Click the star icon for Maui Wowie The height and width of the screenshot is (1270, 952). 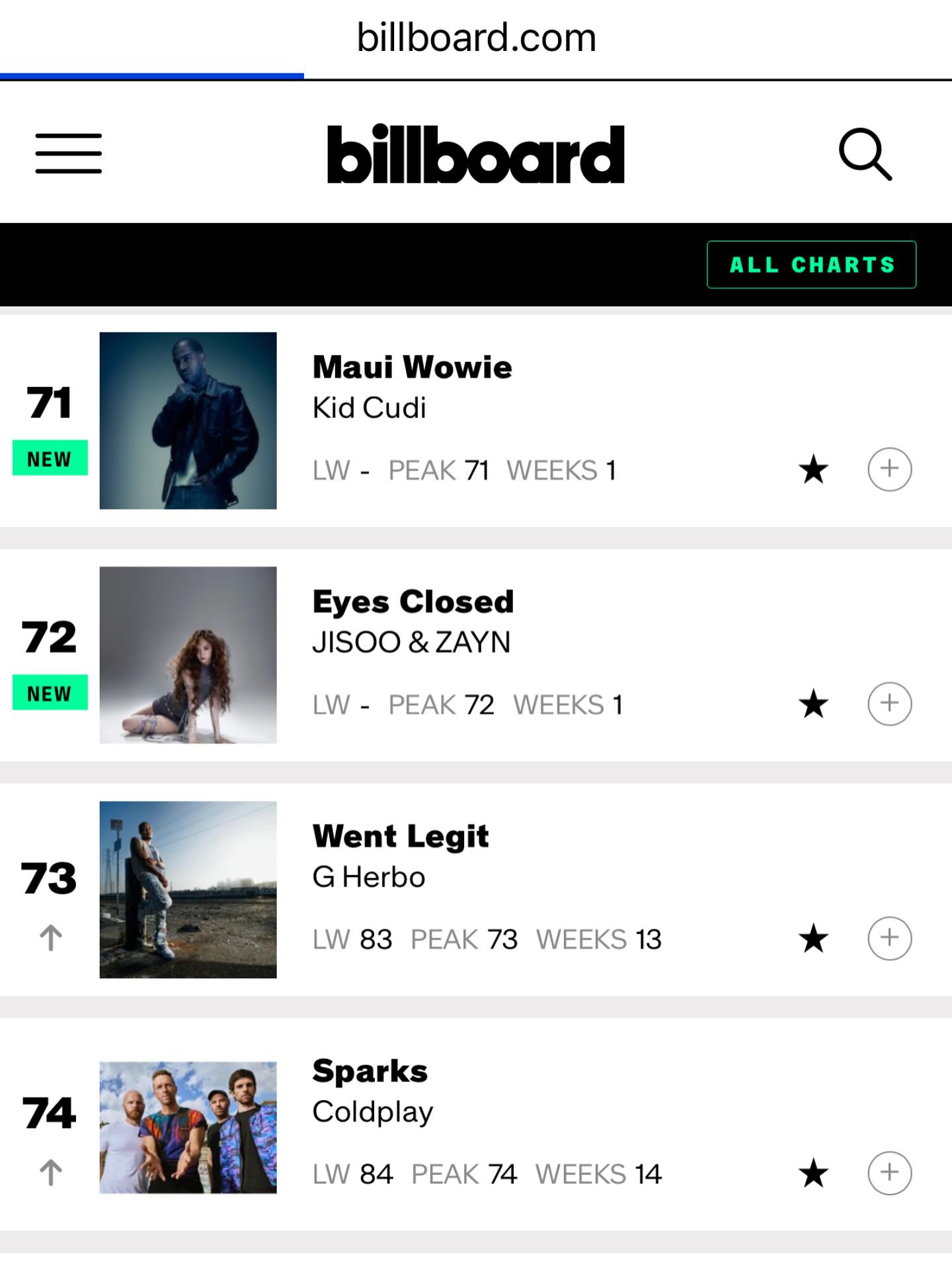coord(813,470)
